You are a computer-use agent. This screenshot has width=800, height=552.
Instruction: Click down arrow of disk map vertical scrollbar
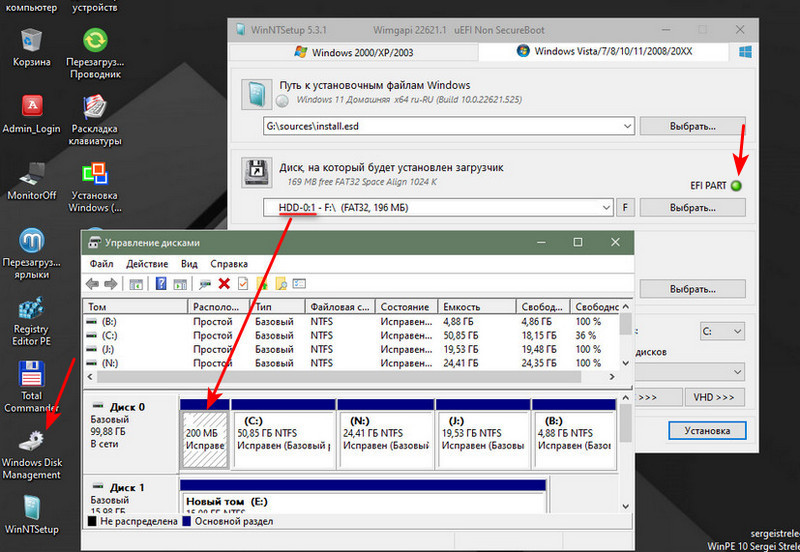click(x=626, y=507)
